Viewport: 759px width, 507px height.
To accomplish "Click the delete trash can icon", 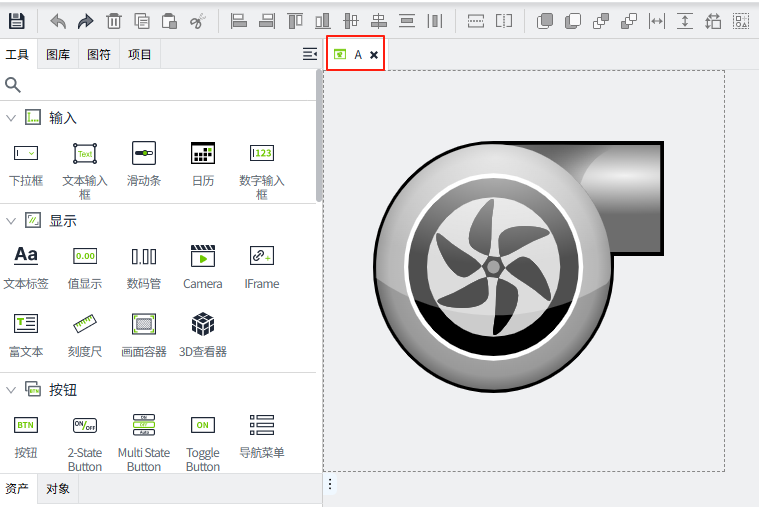I will 114,20.
